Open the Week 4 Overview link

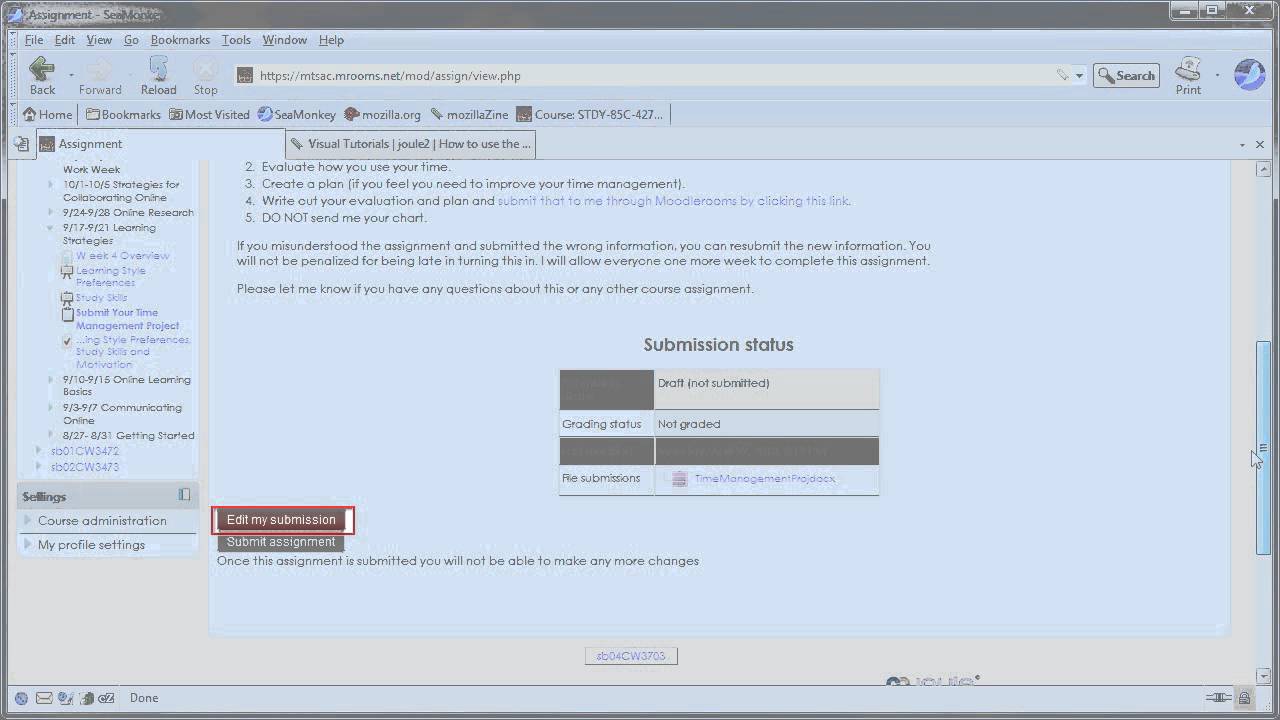click(x=123, y=256)
